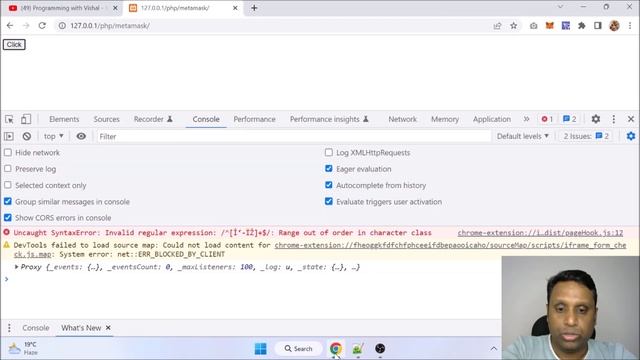
Task: Open the weather widget on taskbar
Action: coord(23,349)
